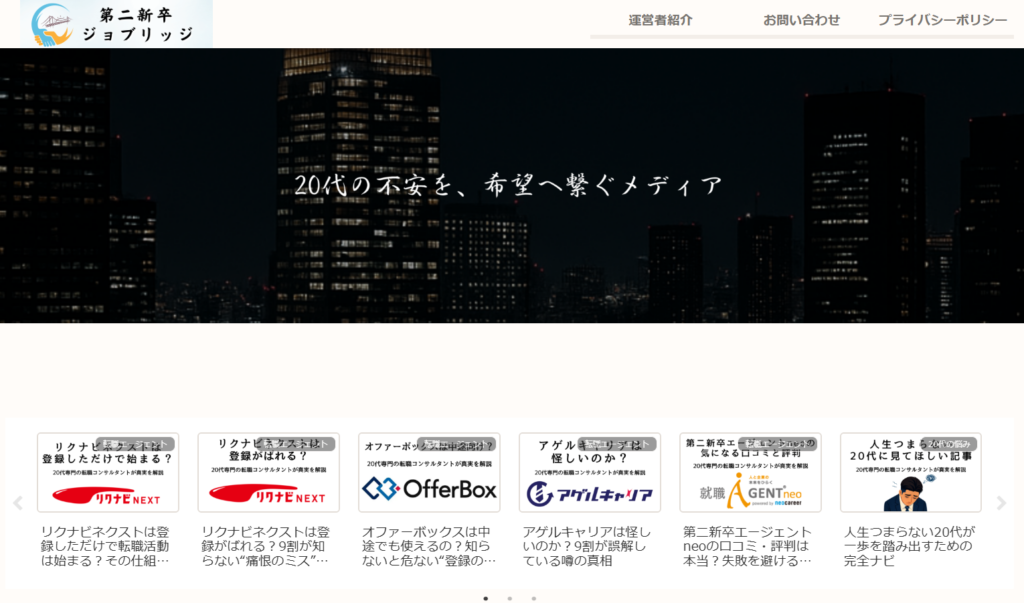Open article link アゲルキャリアは怪しいのか
The height and width of the screenshot is (603, 1024).
[587, 546]
